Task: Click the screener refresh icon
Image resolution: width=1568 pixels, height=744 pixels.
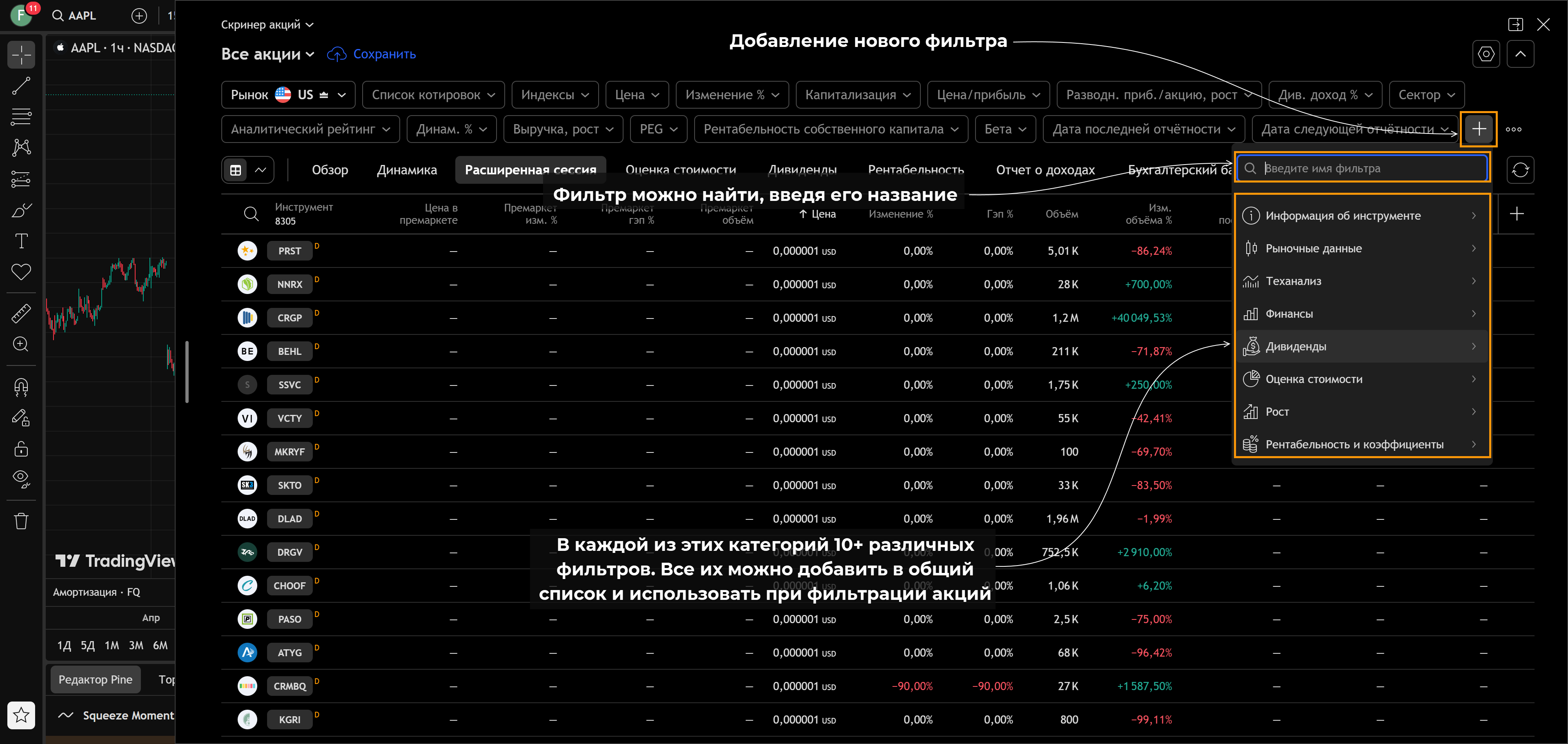Action: (x=1520, y=170)
